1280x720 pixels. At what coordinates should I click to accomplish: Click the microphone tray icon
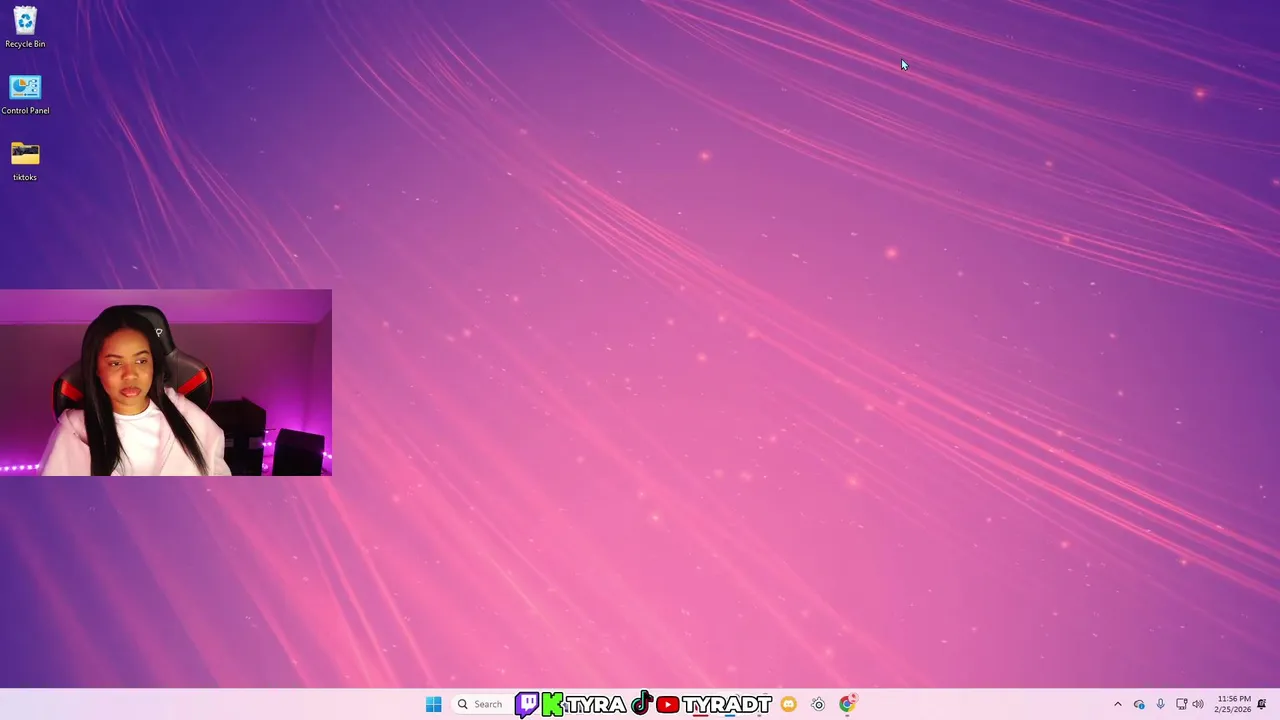[x=1160, y=704]
